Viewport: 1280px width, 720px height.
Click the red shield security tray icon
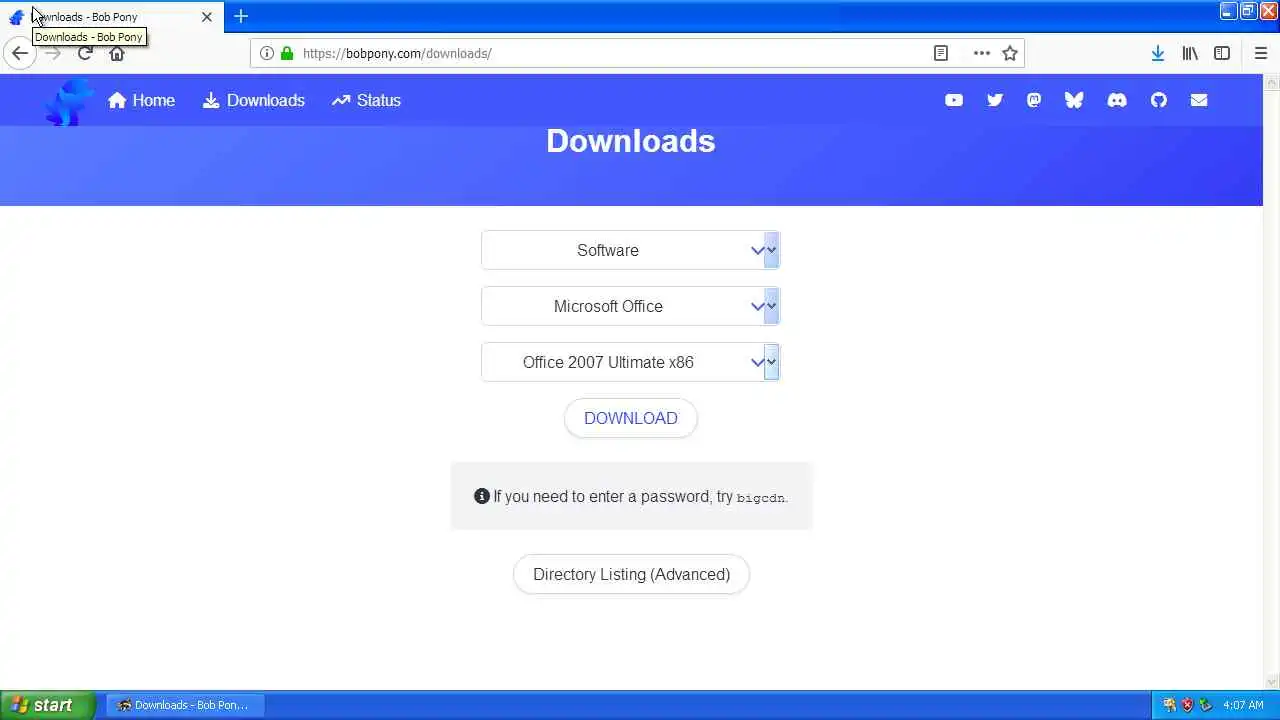[x=1187, y=705]
